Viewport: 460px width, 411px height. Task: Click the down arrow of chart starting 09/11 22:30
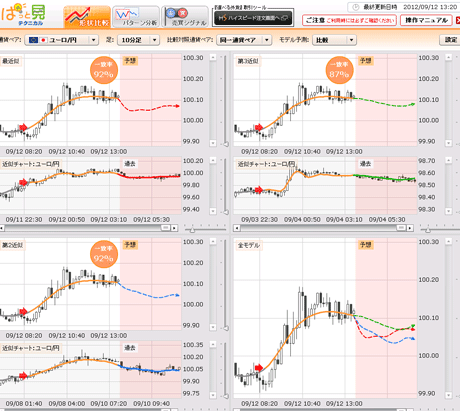click(213, 211)
